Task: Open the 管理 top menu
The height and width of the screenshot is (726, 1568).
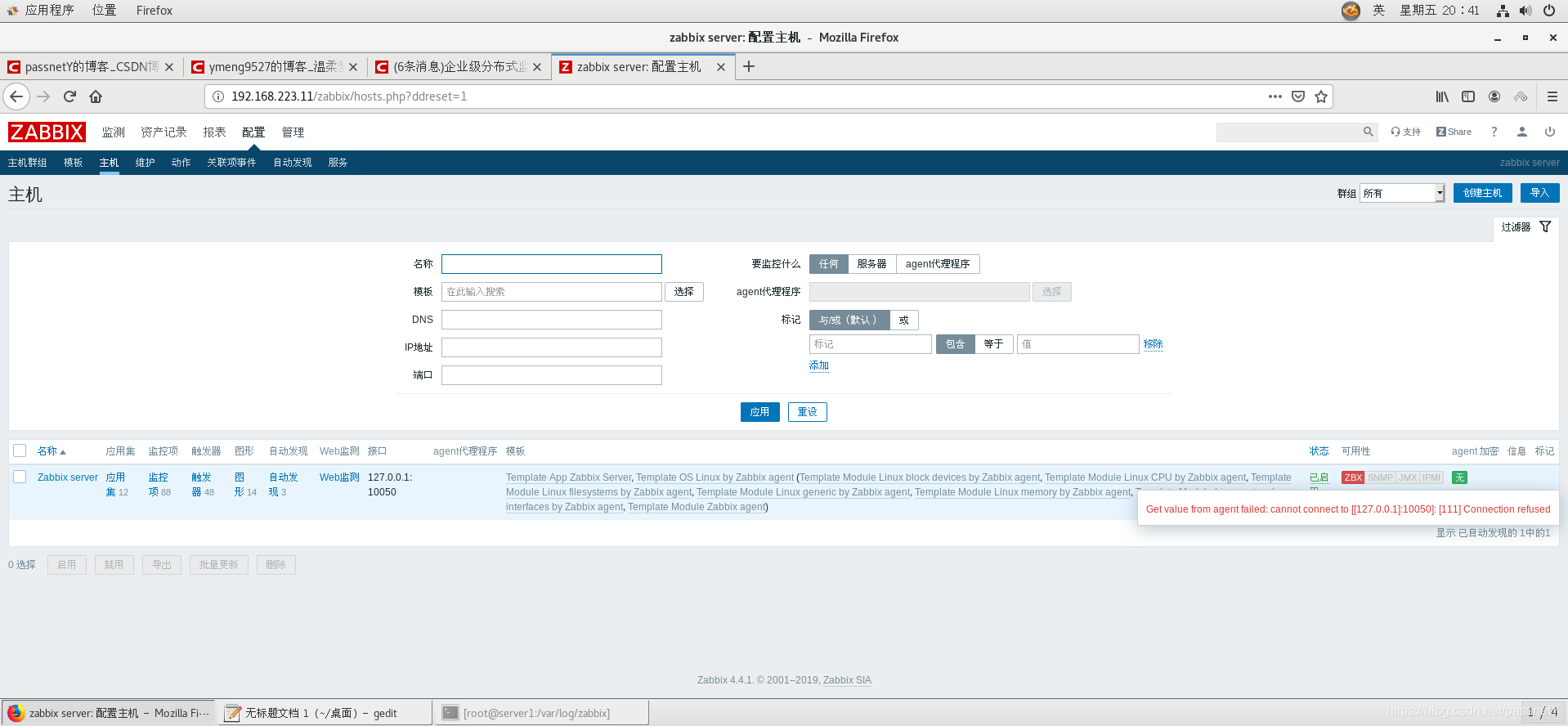Action: pos(293,132)
